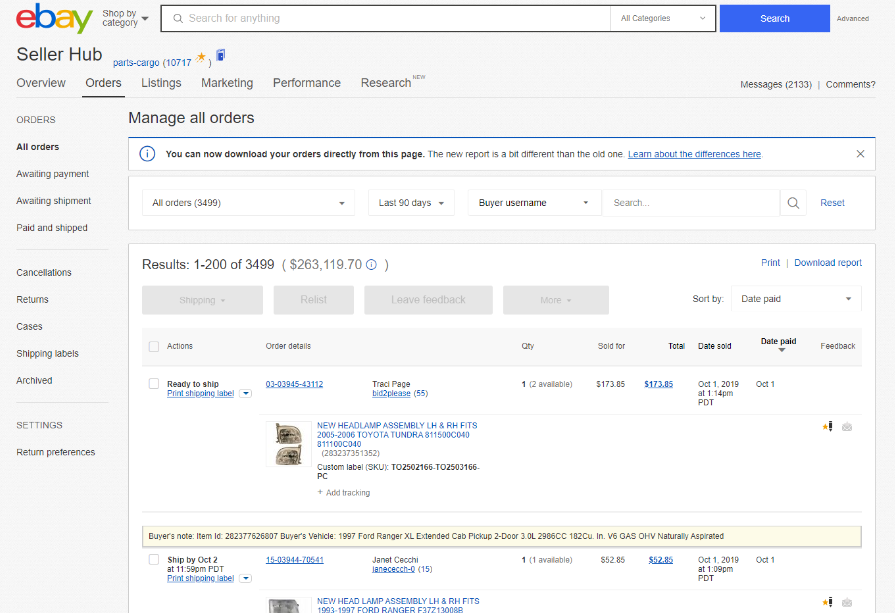Click the info icon next to the results total
This screenshot has height=613, width=895.
click(x=370, y=262)
